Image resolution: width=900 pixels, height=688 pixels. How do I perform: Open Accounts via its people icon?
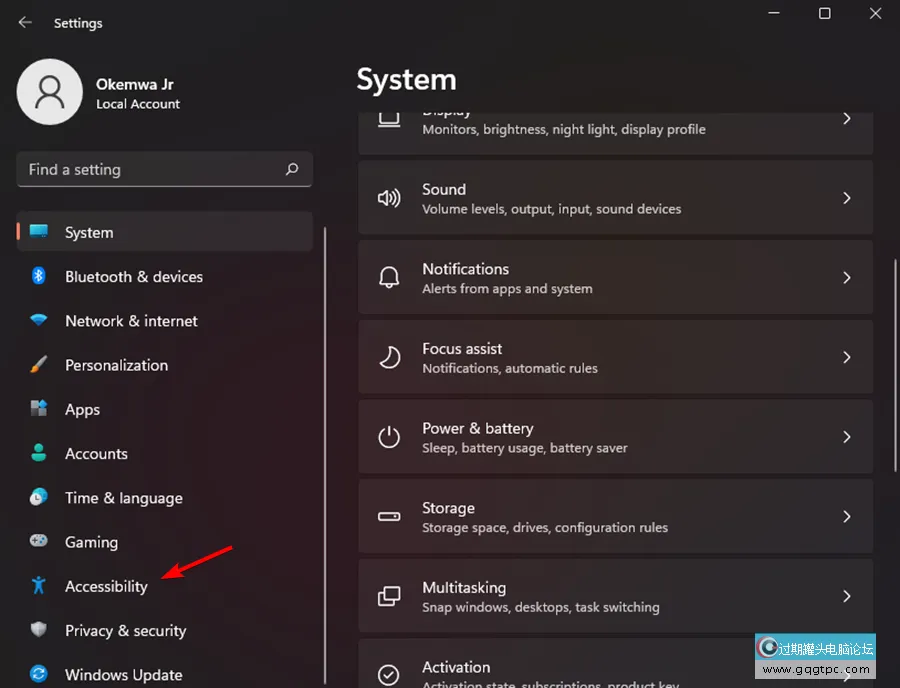coord(37,453)
